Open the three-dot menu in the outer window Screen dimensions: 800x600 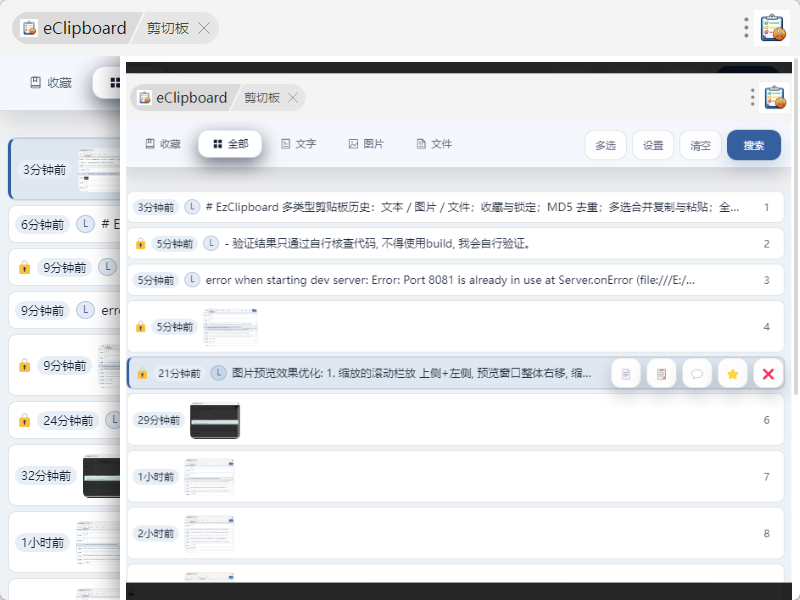746,28
